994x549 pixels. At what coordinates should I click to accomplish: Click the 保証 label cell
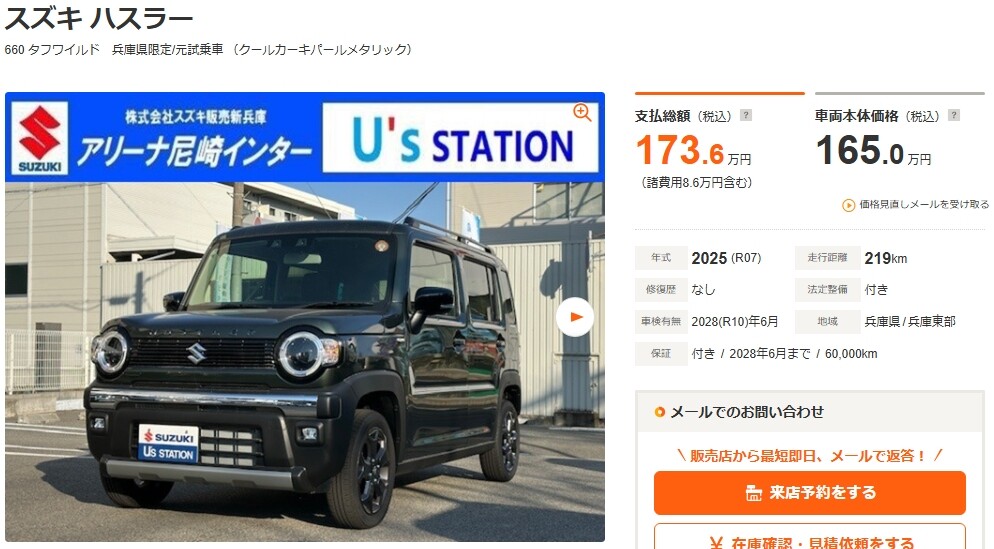[661, 354]
